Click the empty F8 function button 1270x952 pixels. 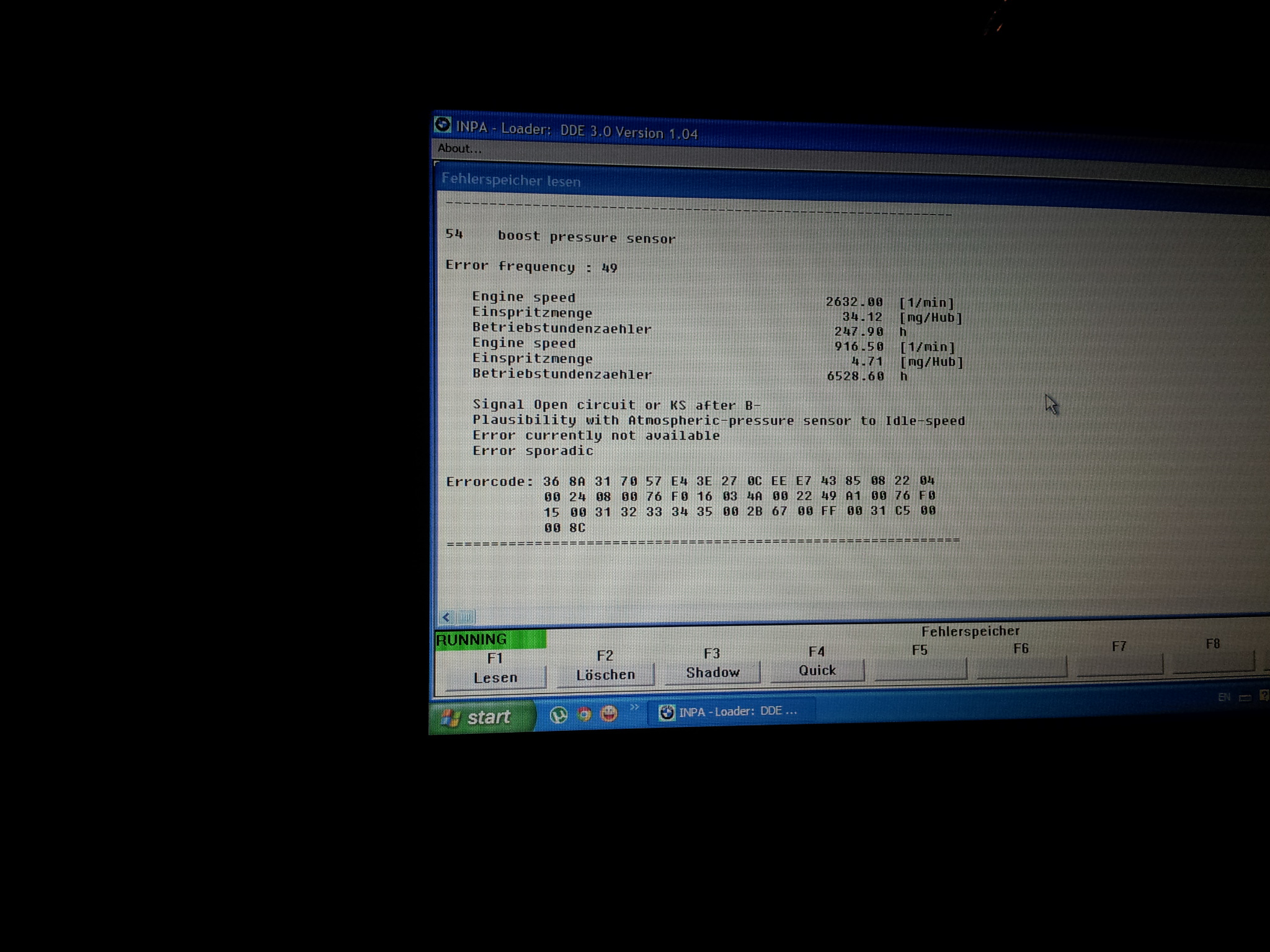coord(1214,663)
